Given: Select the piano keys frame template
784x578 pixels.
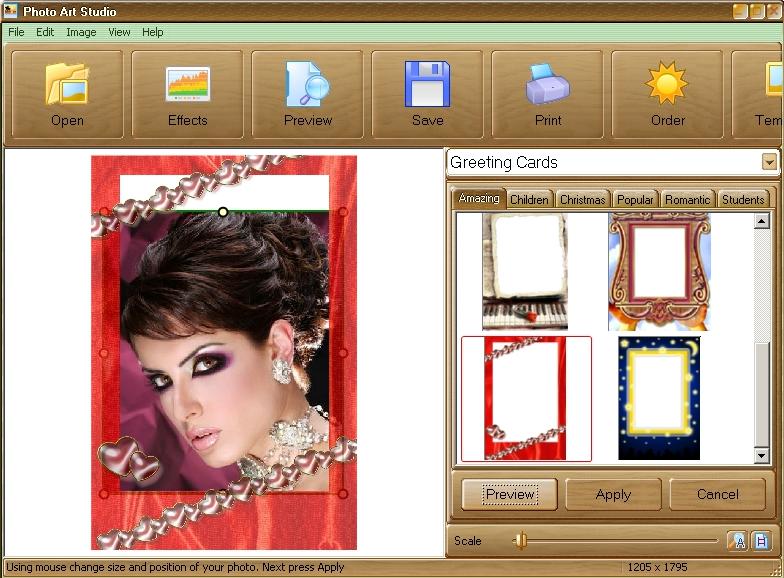Looking at the screenshot, I should pos(525,272).
